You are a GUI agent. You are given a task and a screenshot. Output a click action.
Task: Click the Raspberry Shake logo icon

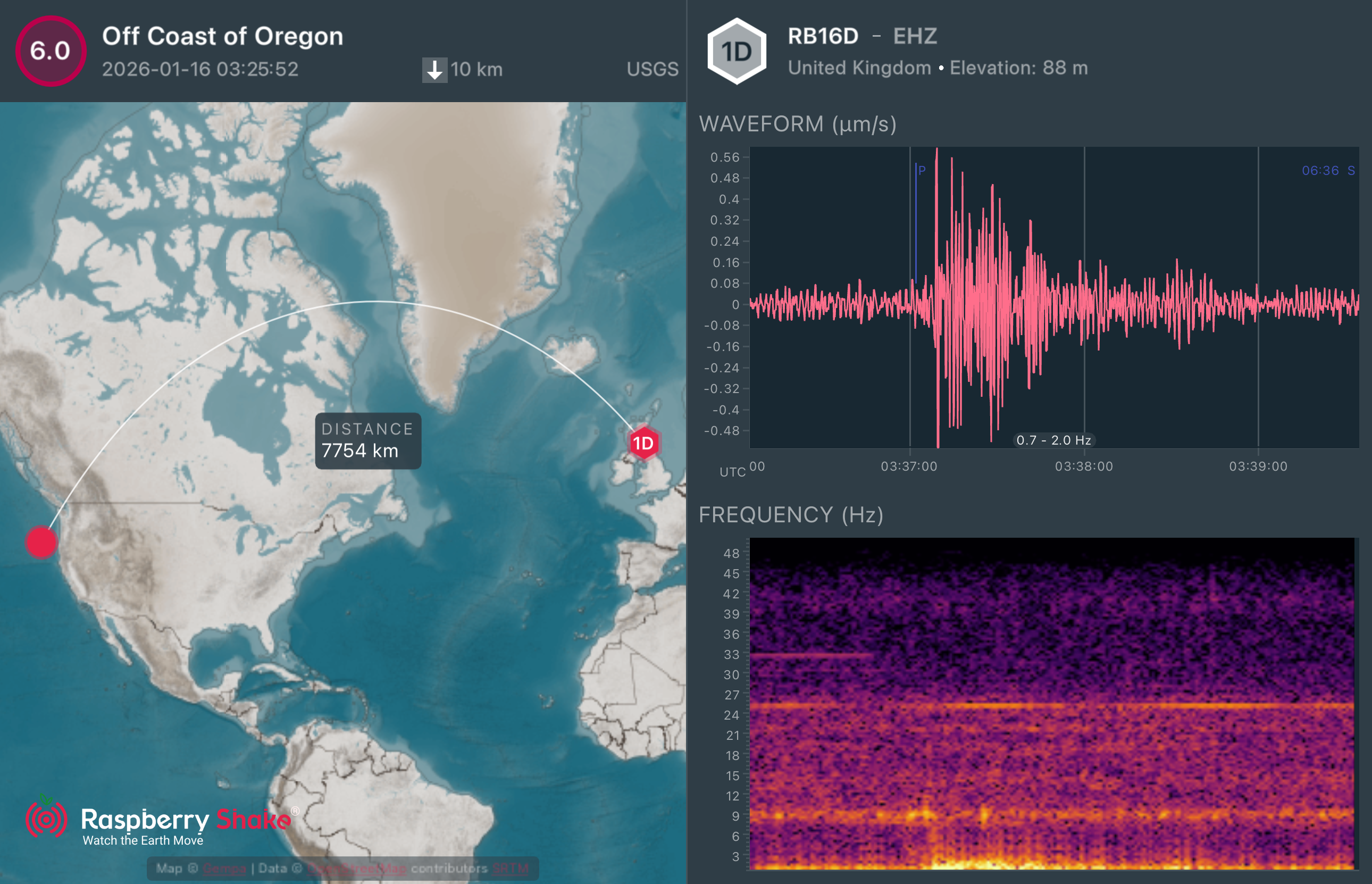click(46, 820)
